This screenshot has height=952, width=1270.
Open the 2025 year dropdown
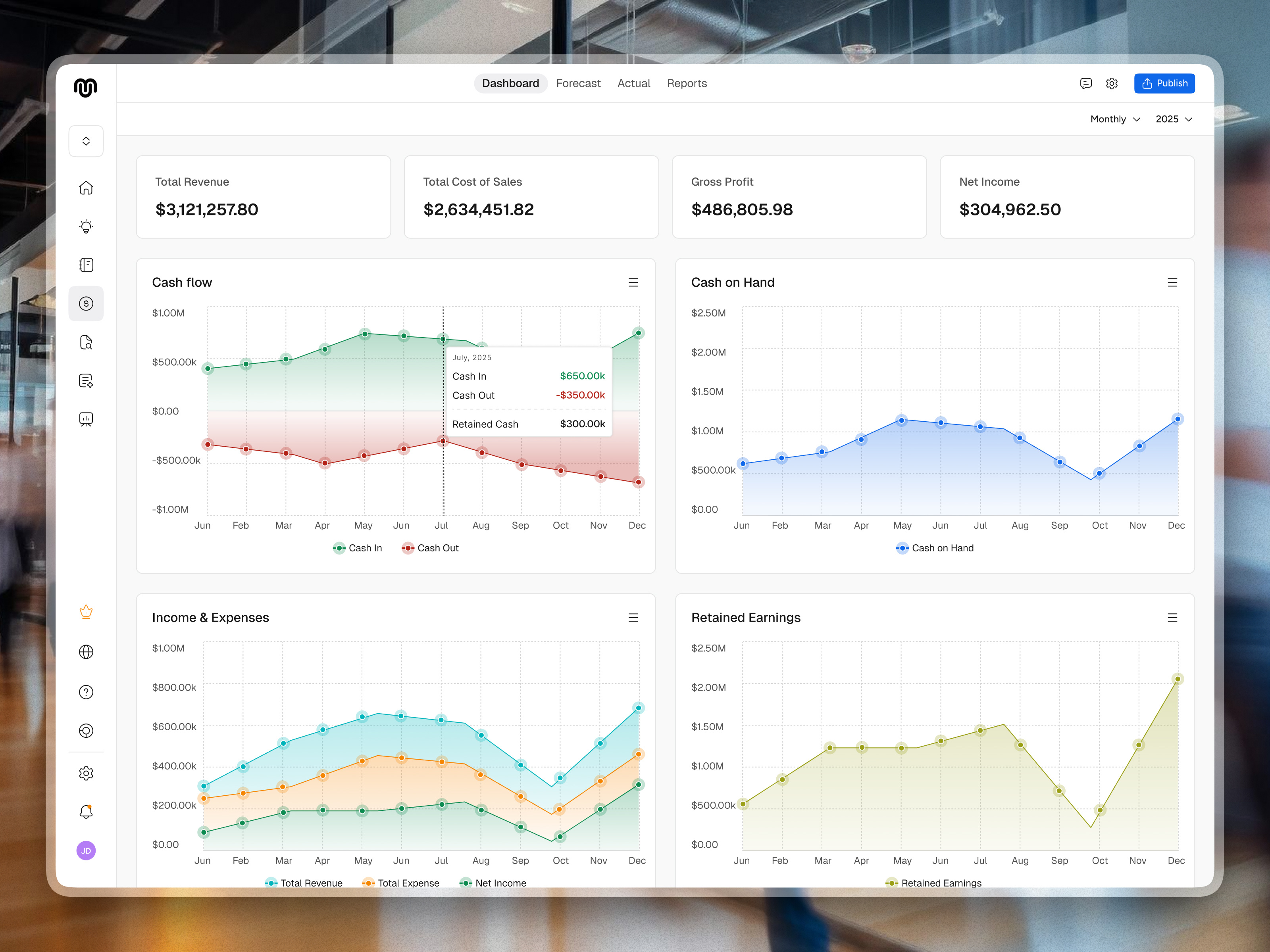tap(1173, 119)
